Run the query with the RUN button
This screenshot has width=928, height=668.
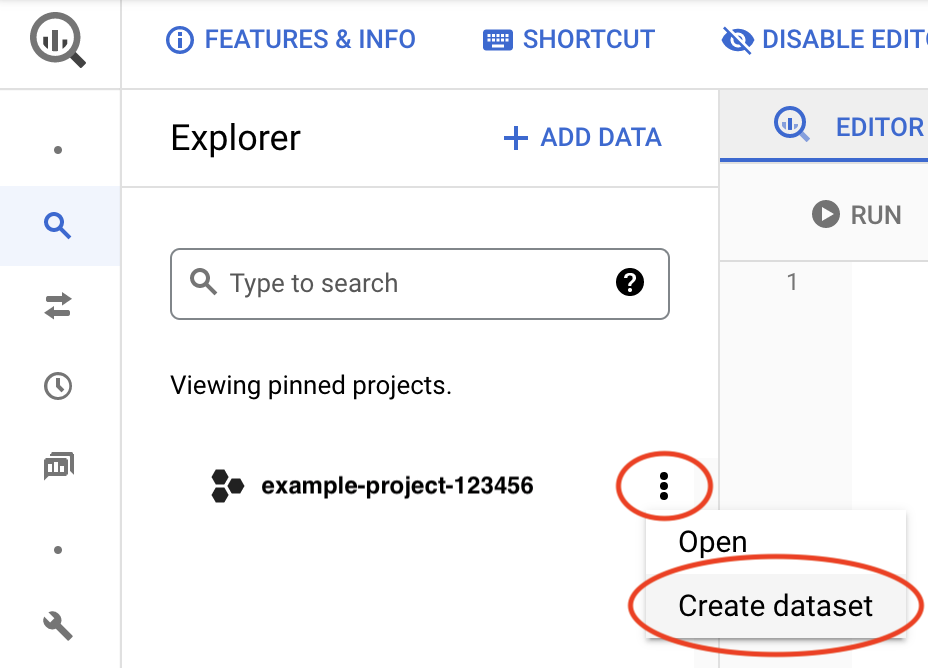857,214
